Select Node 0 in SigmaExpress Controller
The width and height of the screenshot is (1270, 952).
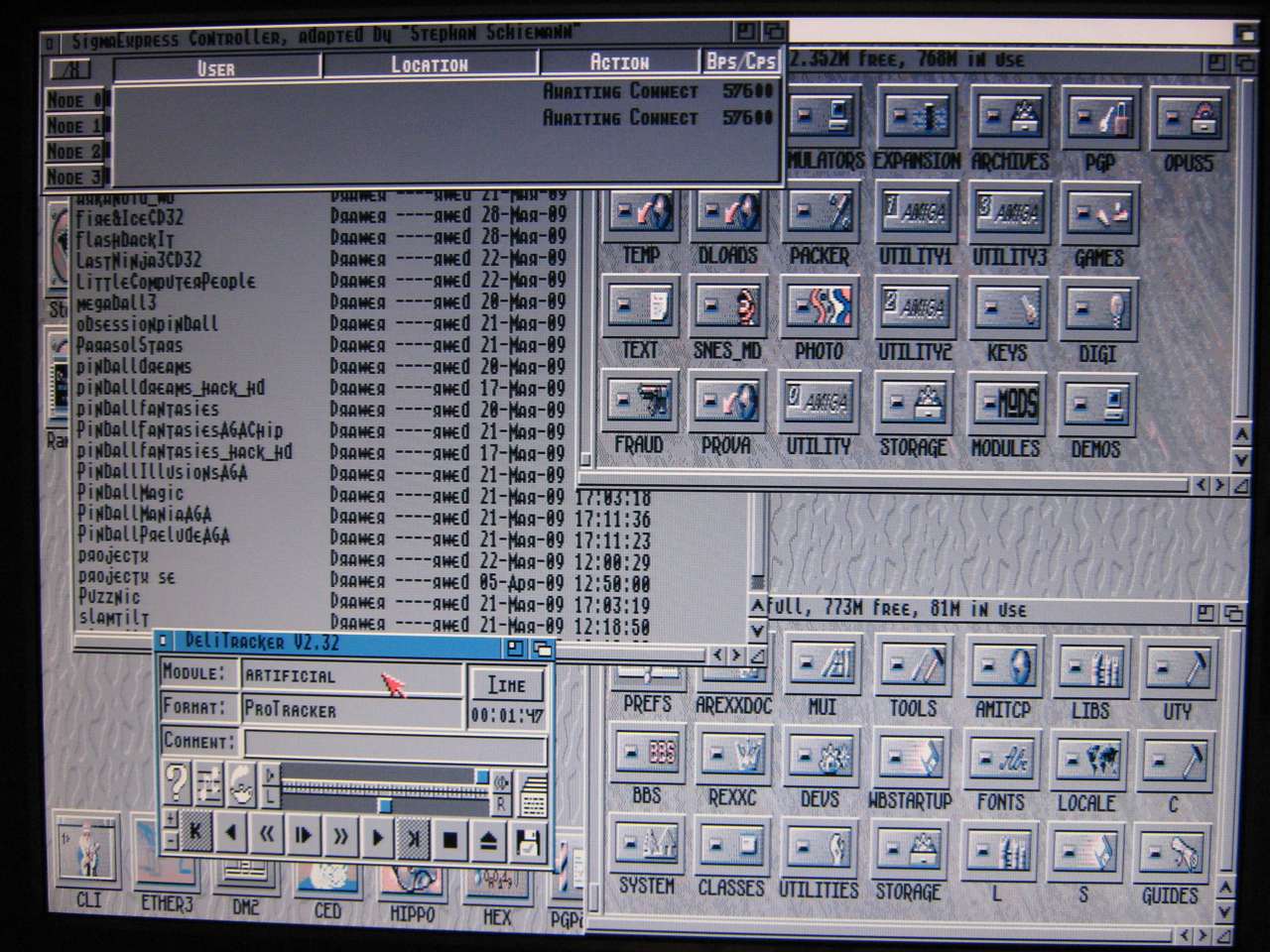click(74, 100)
